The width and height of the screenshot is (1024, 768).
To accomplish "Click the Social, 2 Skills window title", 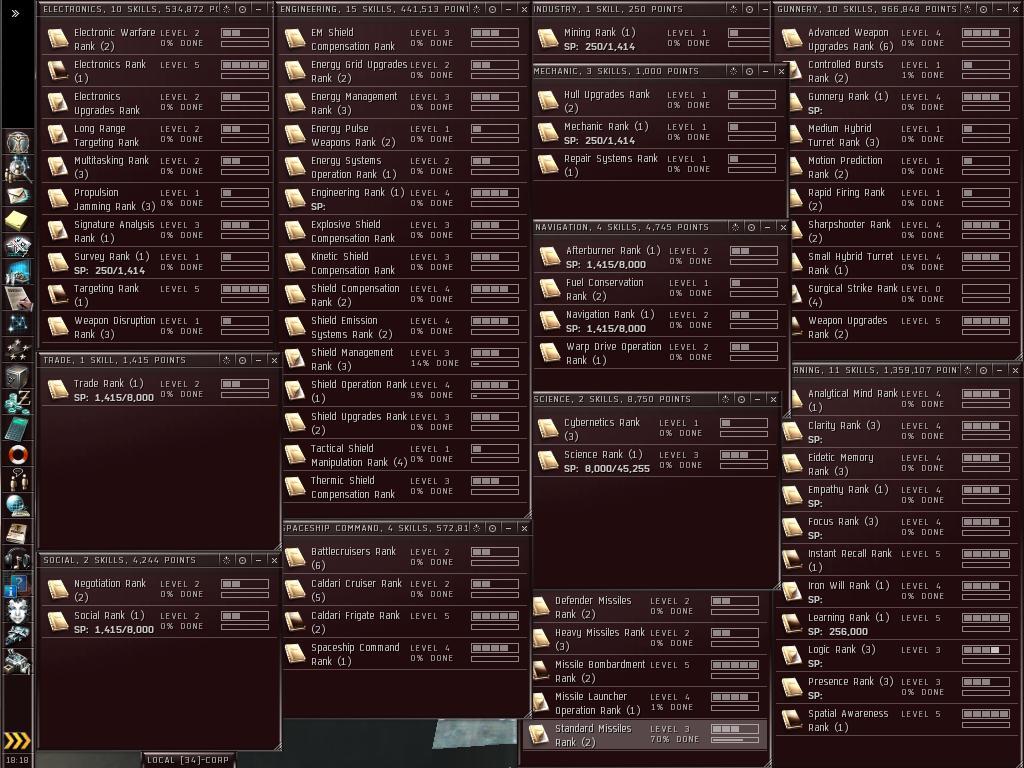I will [120, 560].
